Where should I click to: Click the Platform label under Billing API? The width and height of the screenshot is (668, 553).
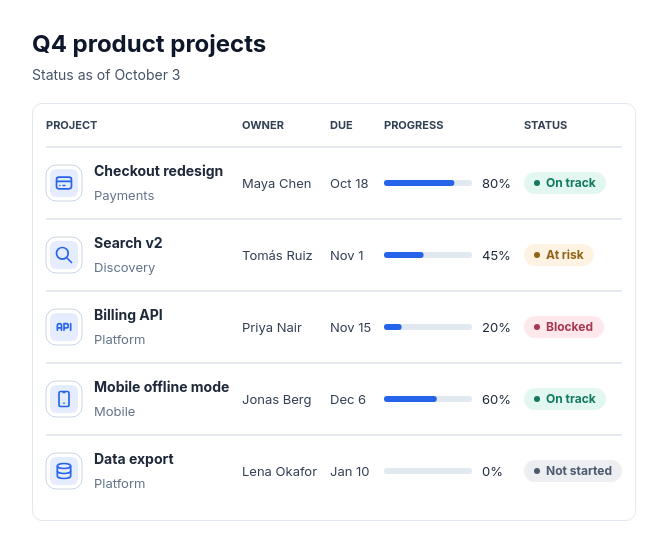pos(119,340)
